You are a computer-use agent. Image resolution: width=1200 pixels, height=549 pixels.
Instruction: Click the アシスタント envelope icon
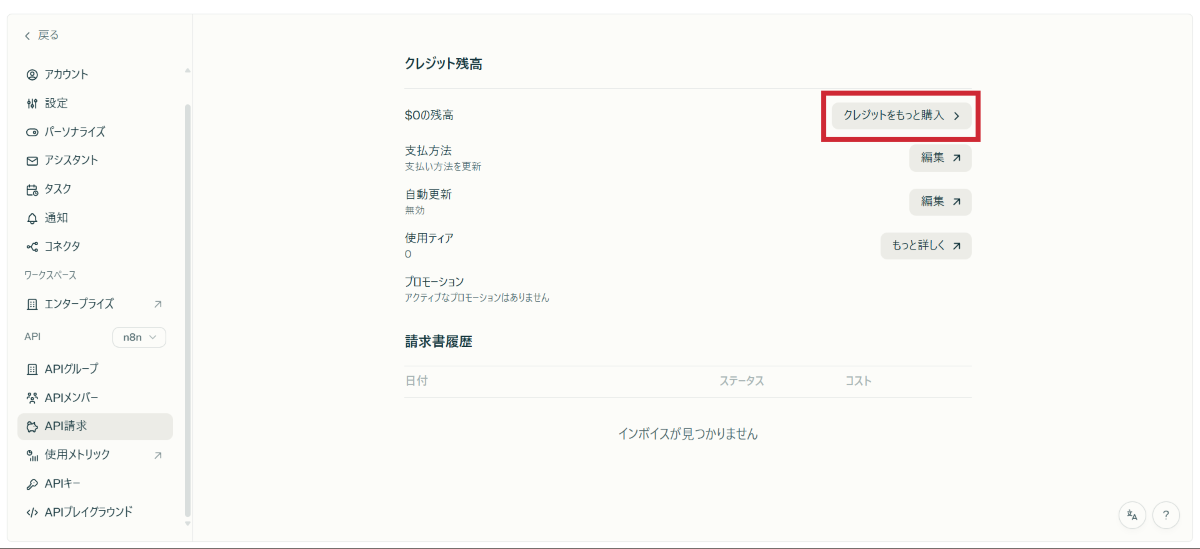coord(32,160)
